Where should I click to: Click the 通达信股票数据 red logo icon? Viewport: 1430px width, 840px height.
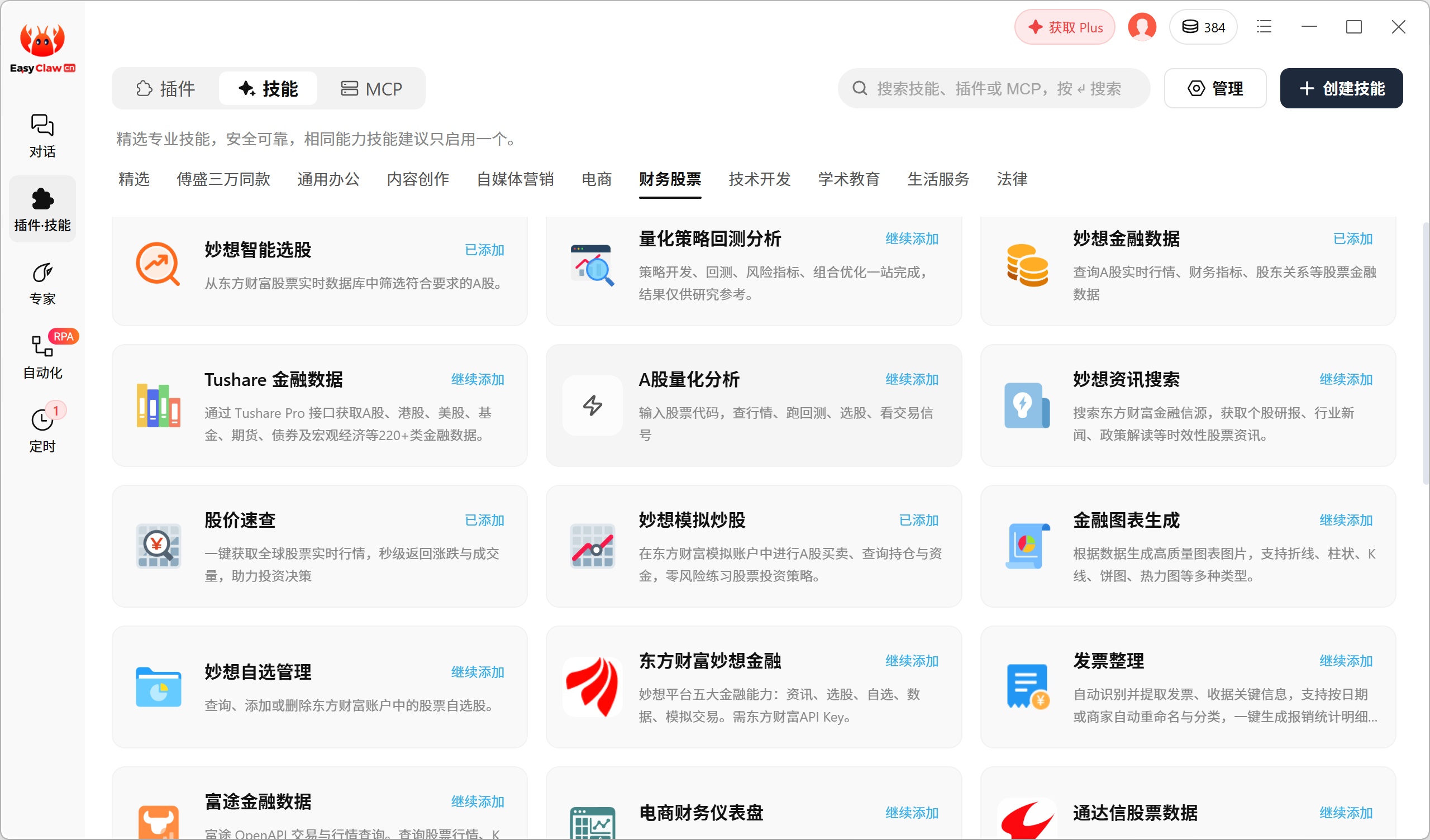click(x=1027, y=819)
